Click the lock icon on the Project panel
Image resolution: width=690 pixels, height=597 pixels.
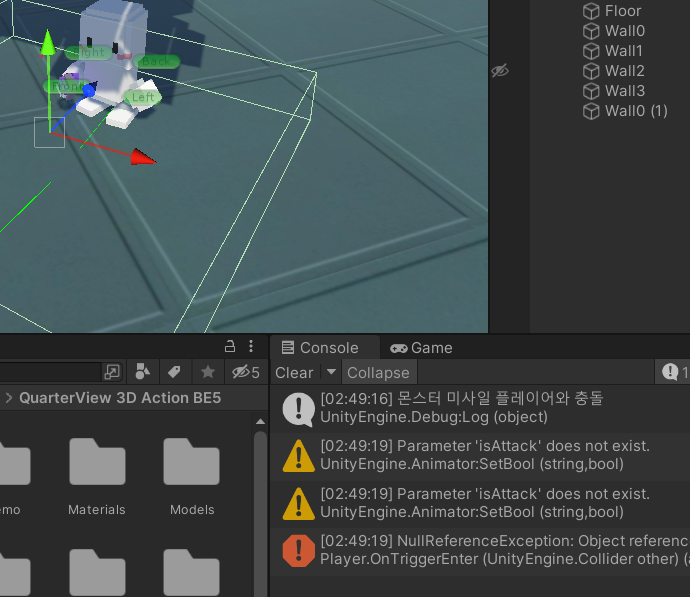click(230, 346)
